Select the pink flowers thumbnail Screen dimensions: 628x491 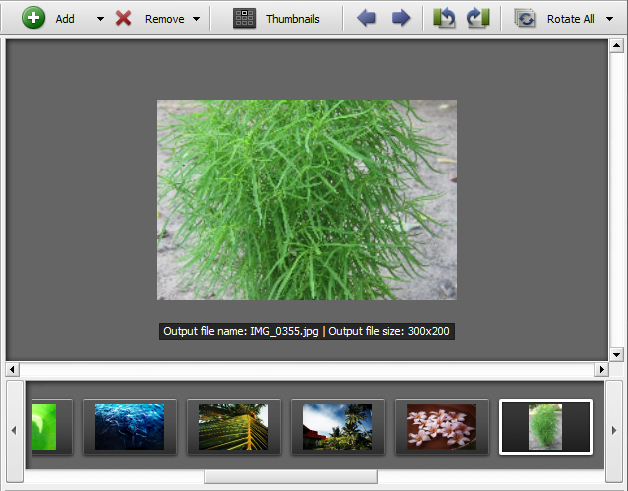coord(442,427)
